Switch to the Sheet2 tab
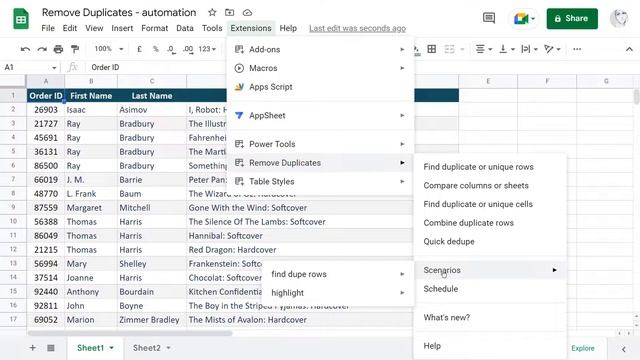Viewport: 640px width, 360px height. point(147,348)
